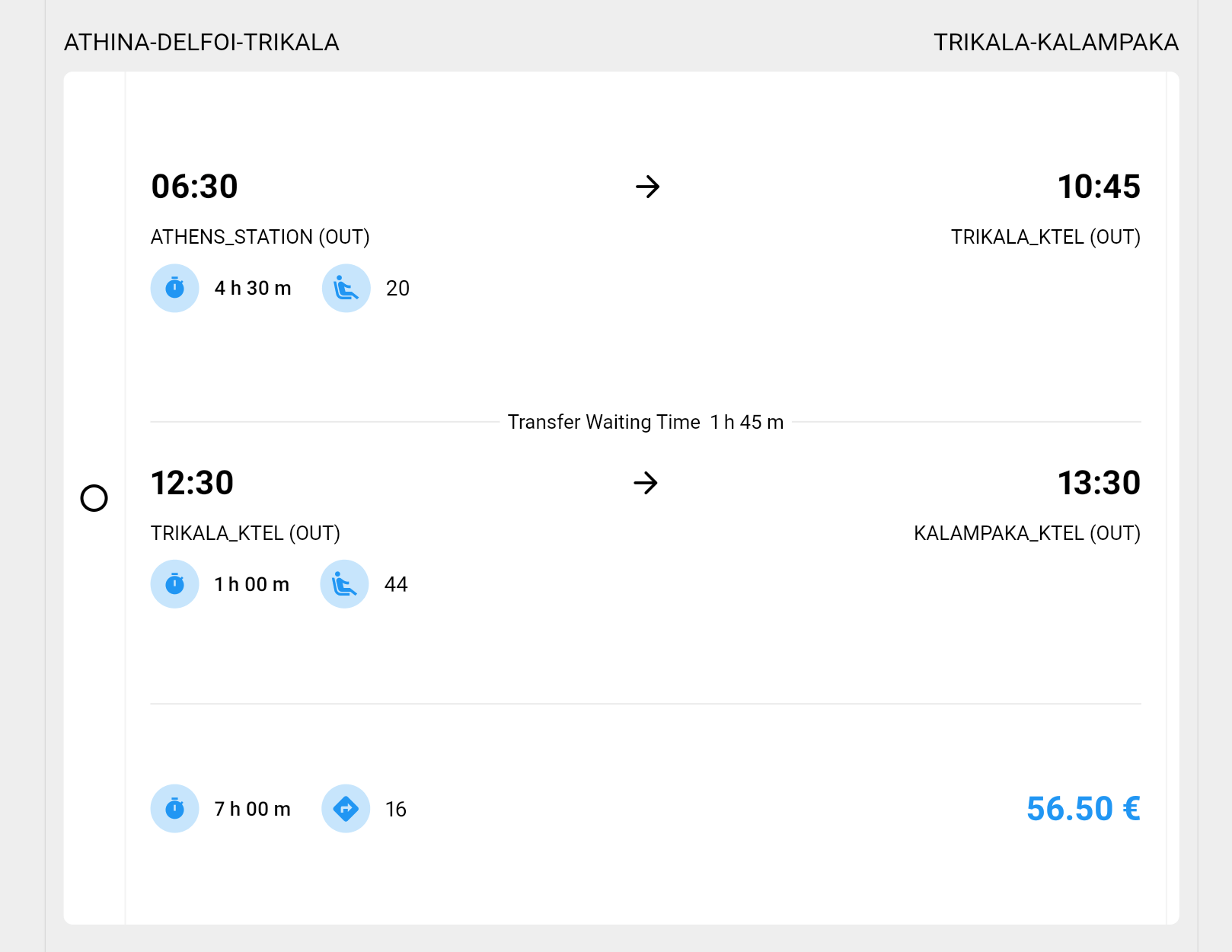Viewport: 1232px width, 952px height.
Task: Click the stopwatch icon beside 1 h 00 m
Action: coord(175,584)
